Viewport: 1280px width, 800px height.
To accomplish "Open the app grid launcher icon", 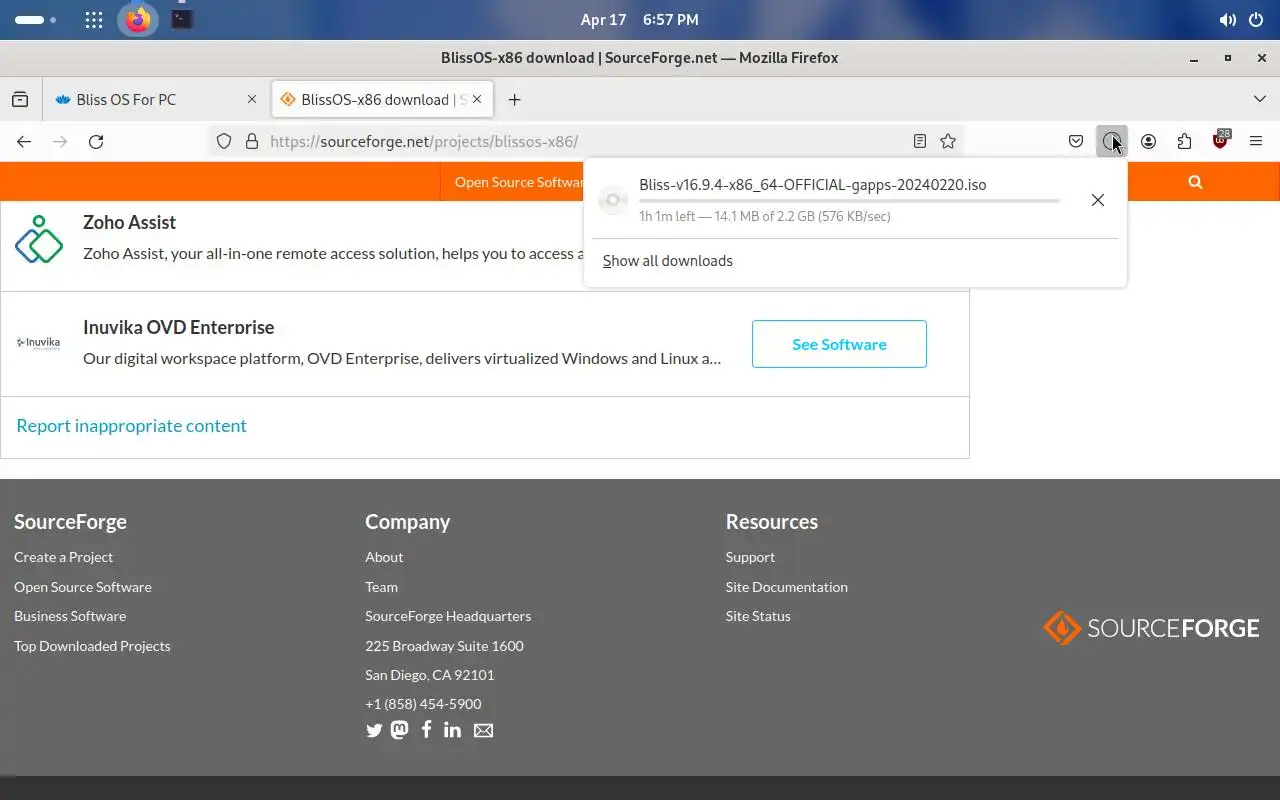I will pos(93,19).
